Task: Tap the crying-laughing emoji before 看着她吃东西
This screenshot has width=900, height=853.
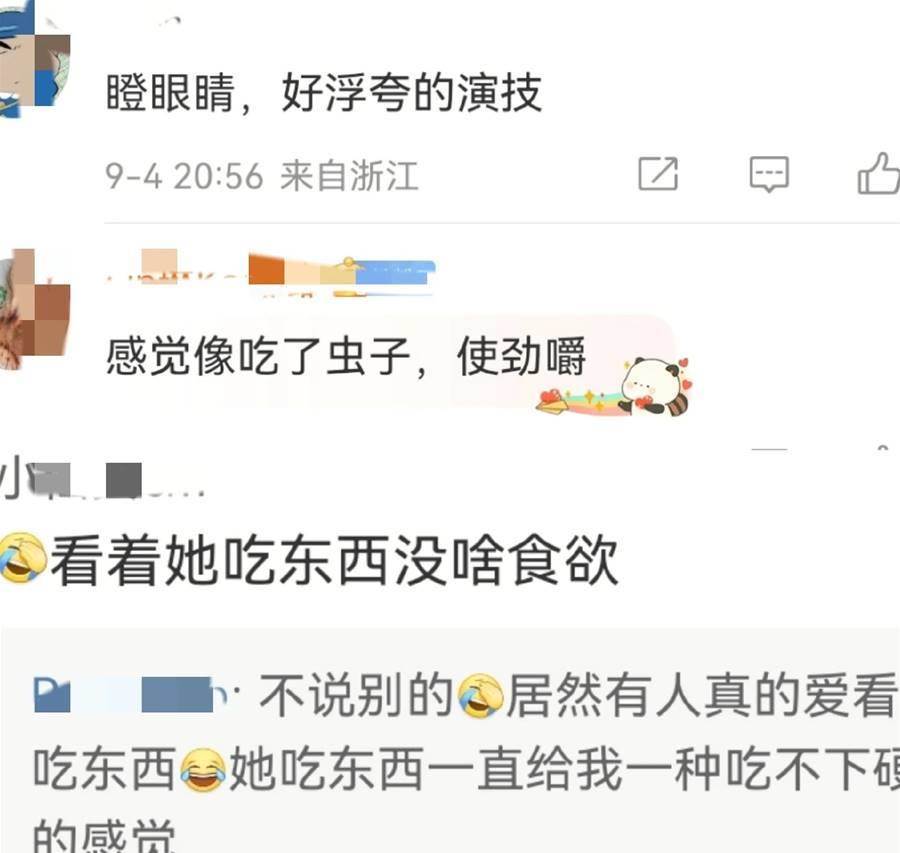Action: tap(23, 558)
